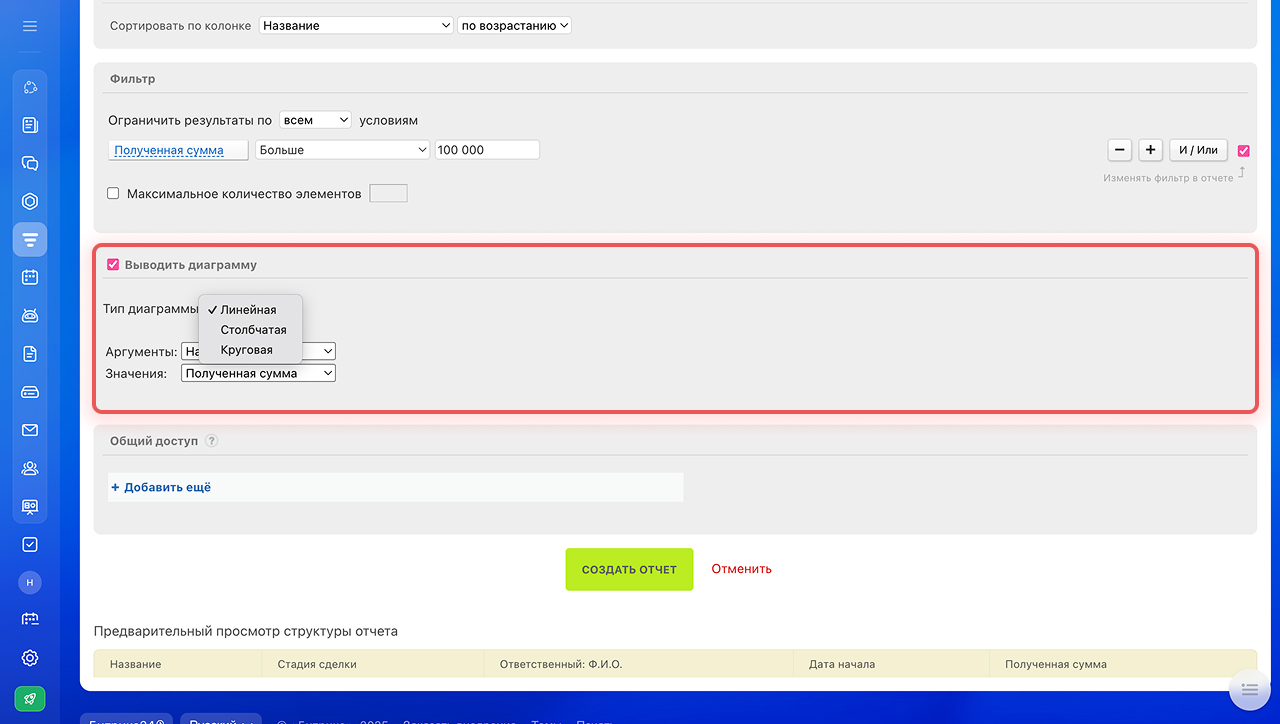Open the robot assistant icon in the sidebar
The image size is (1280, 724).
point(30,315)
